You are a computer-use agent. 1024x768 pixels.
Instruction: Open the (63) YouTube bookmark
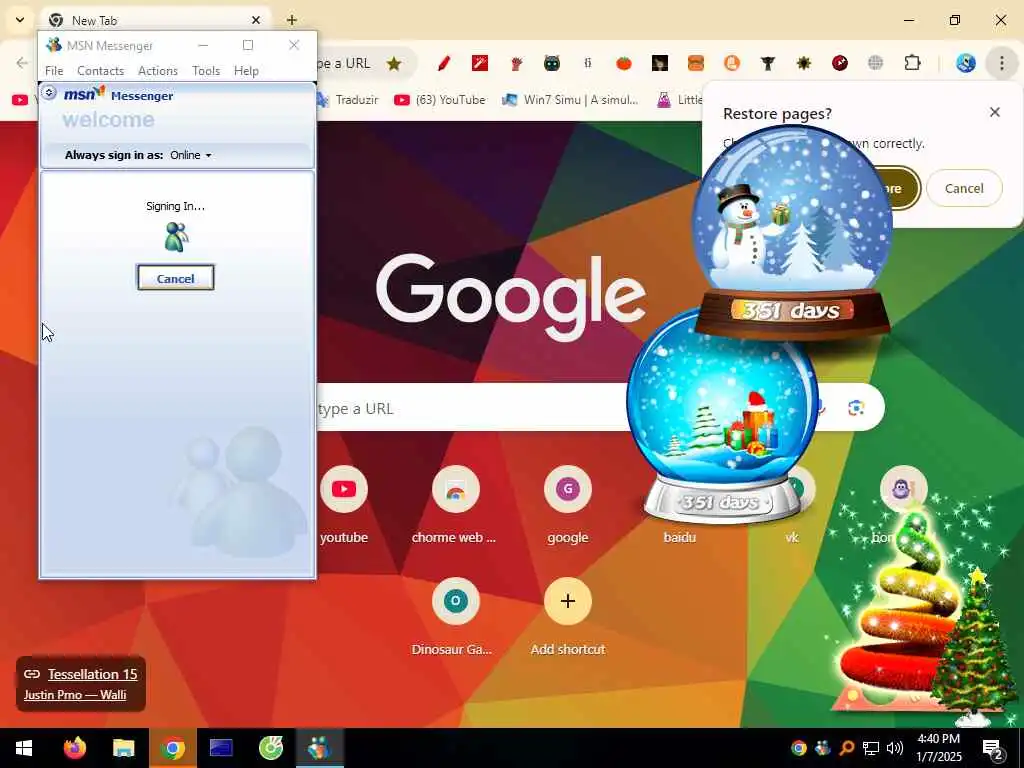point(440,100)
